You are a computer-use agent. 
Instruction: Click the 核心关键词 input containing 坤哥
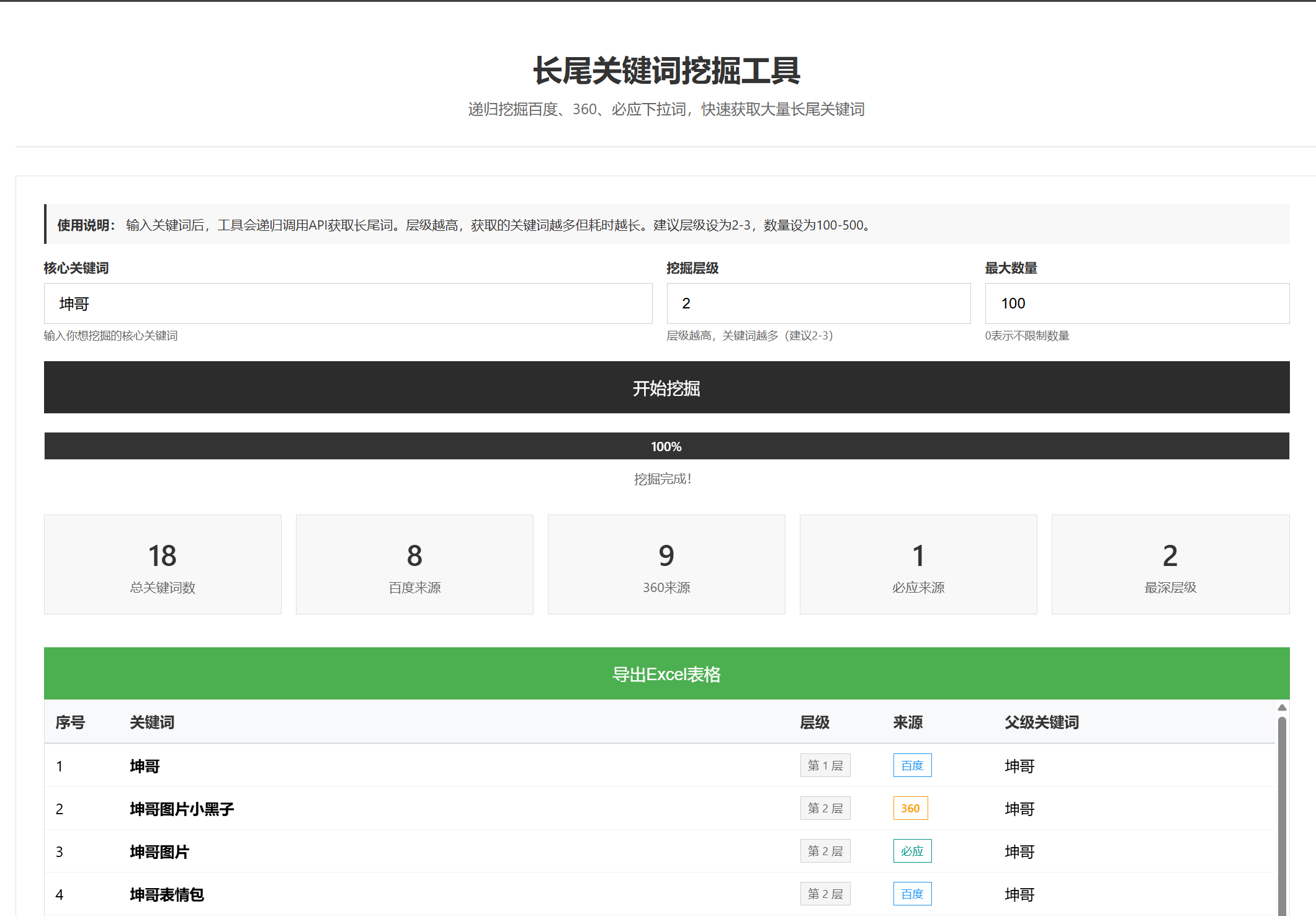(x=347, y=303)
